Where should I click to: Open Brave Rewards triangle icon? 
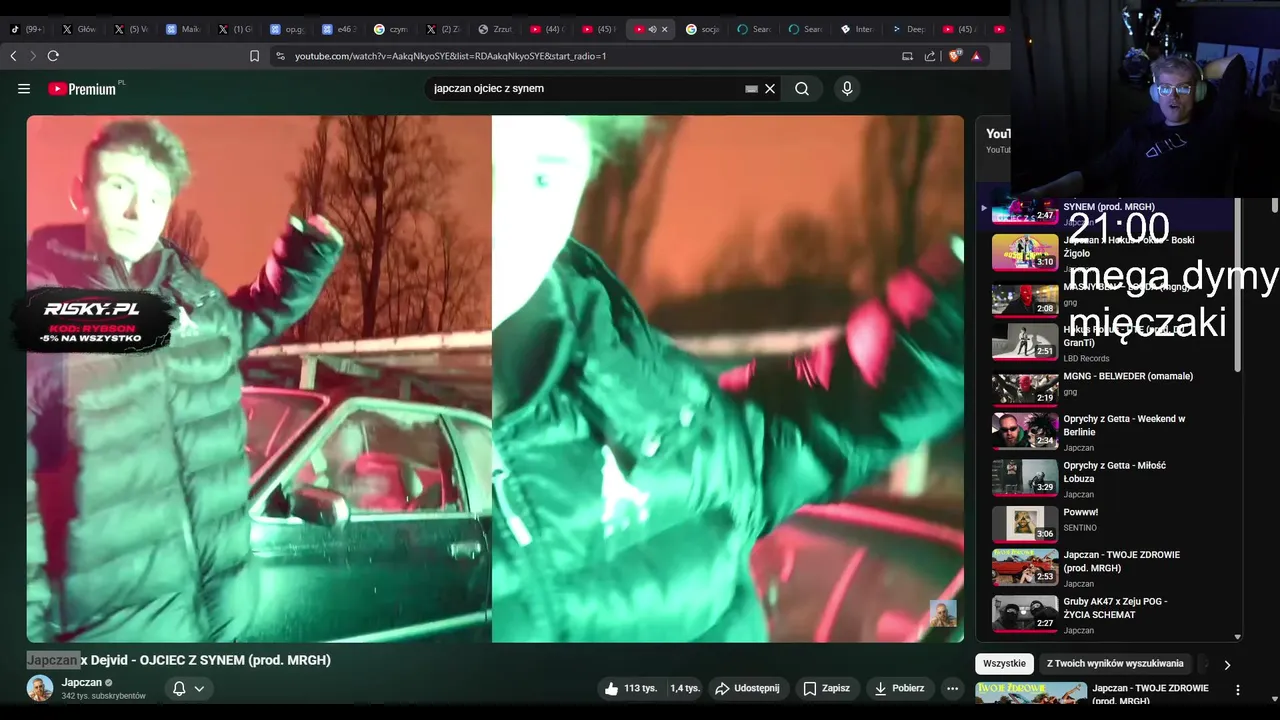pyautogui.click(x=976, y=56)
